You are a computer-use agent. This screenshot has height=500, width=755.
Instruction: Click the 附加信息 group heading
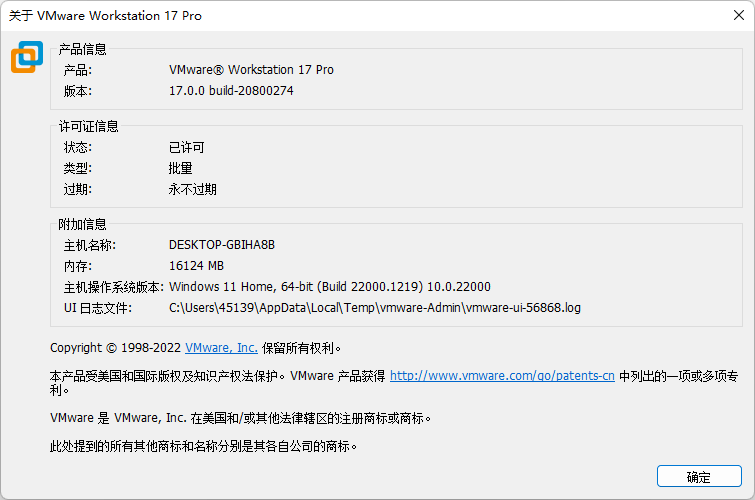pos(82,224)
